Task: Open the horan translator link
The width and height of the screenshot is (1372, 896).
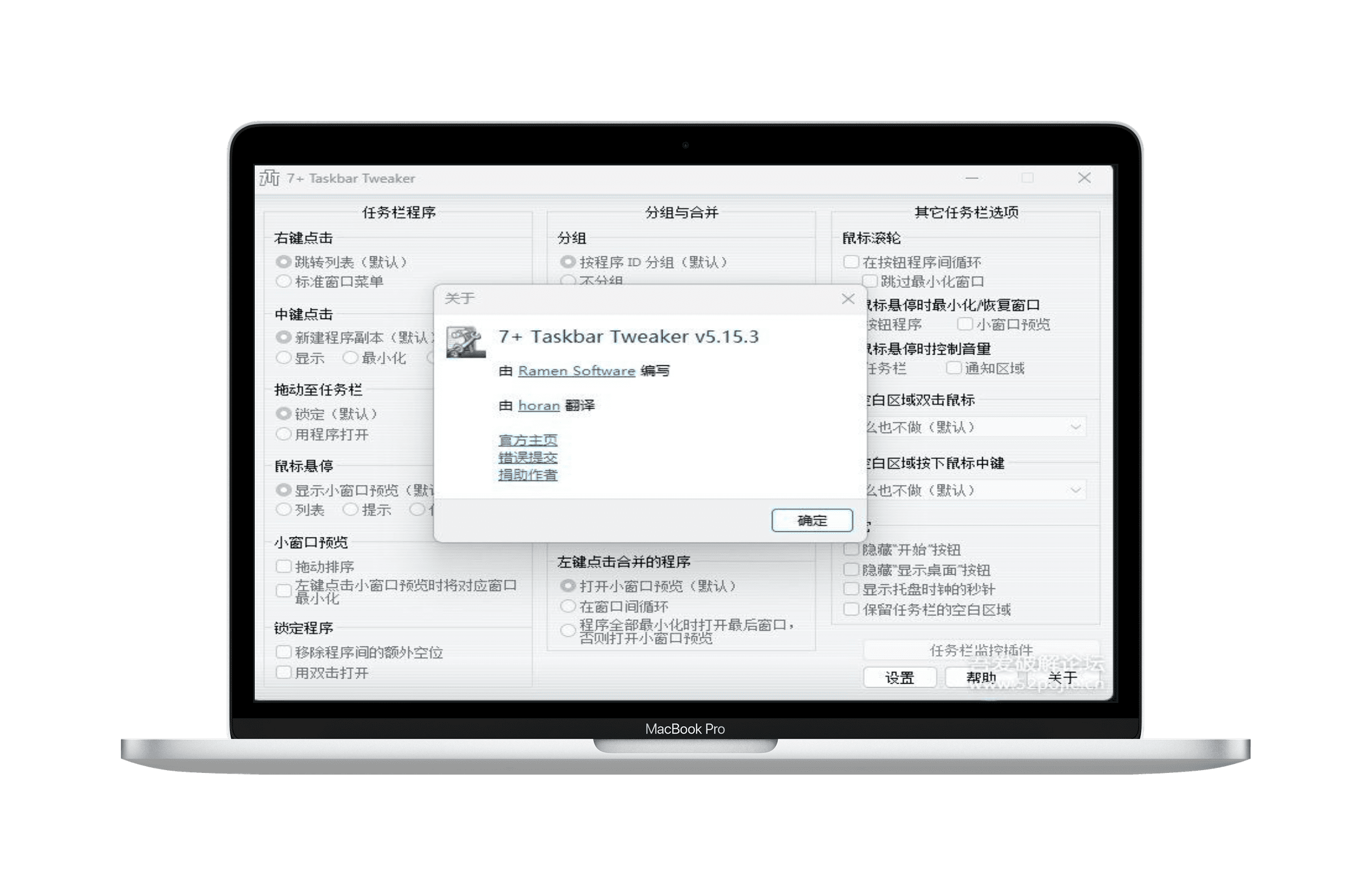Action: 539,405
